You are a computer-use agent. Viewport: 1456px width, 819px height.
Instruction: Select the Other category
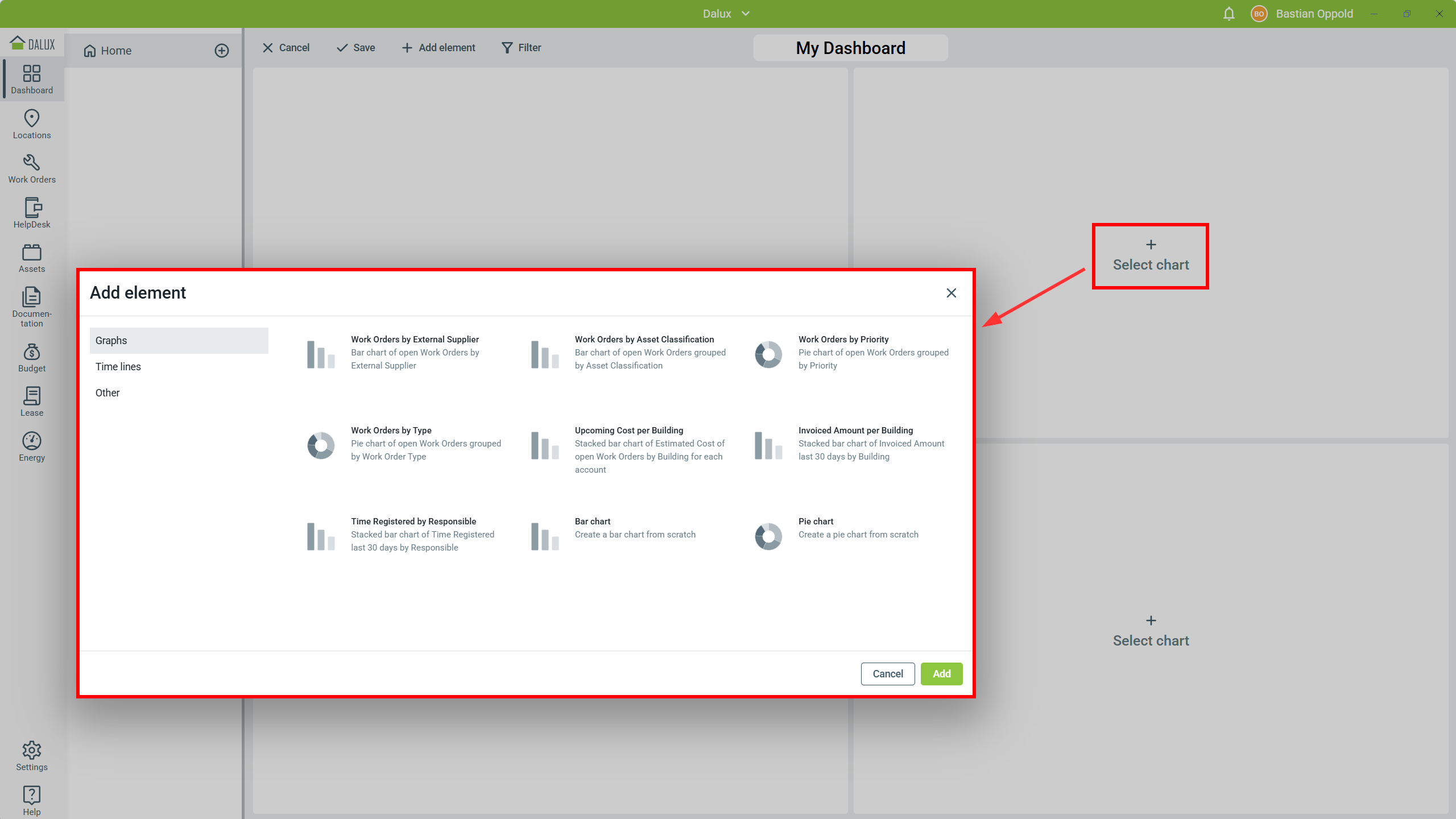107,393
